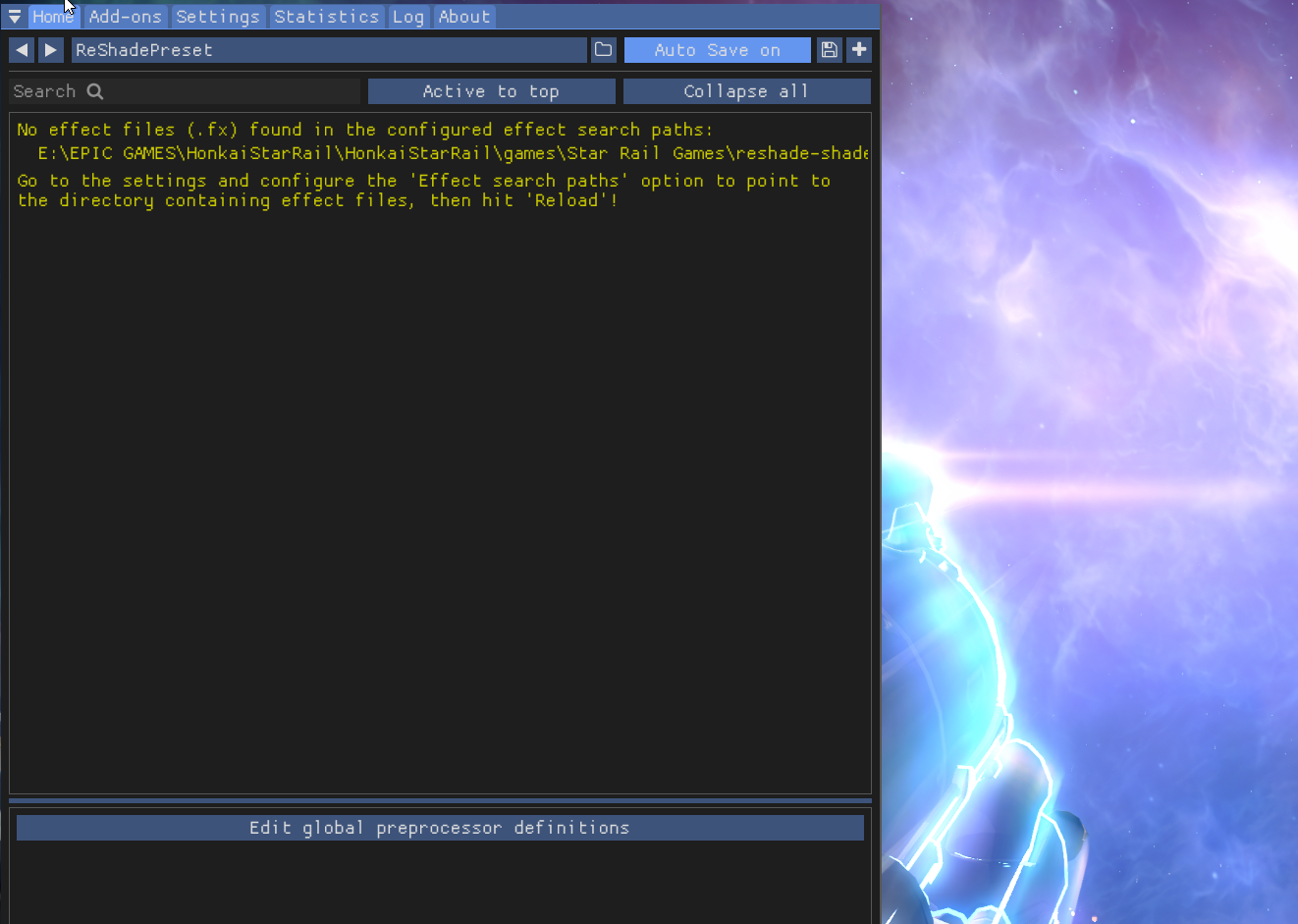Open Edit global preprocessor definitions
Screen dimensions: 1298x924
[440, 828]
